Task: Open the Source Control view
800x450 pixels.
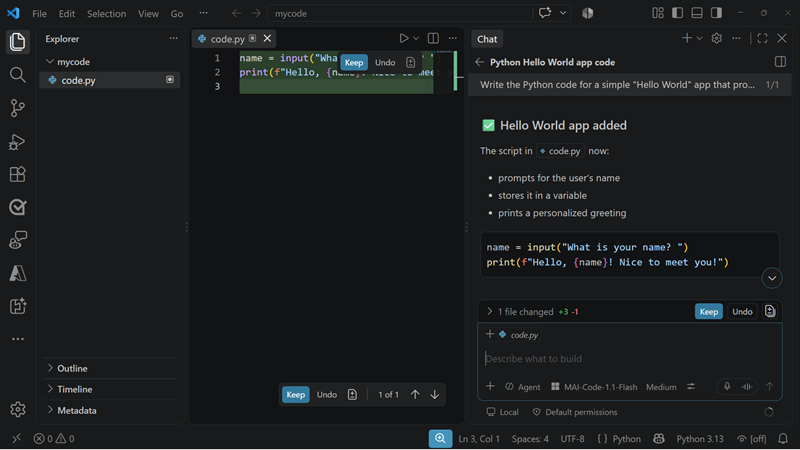Action: point(17,108)
